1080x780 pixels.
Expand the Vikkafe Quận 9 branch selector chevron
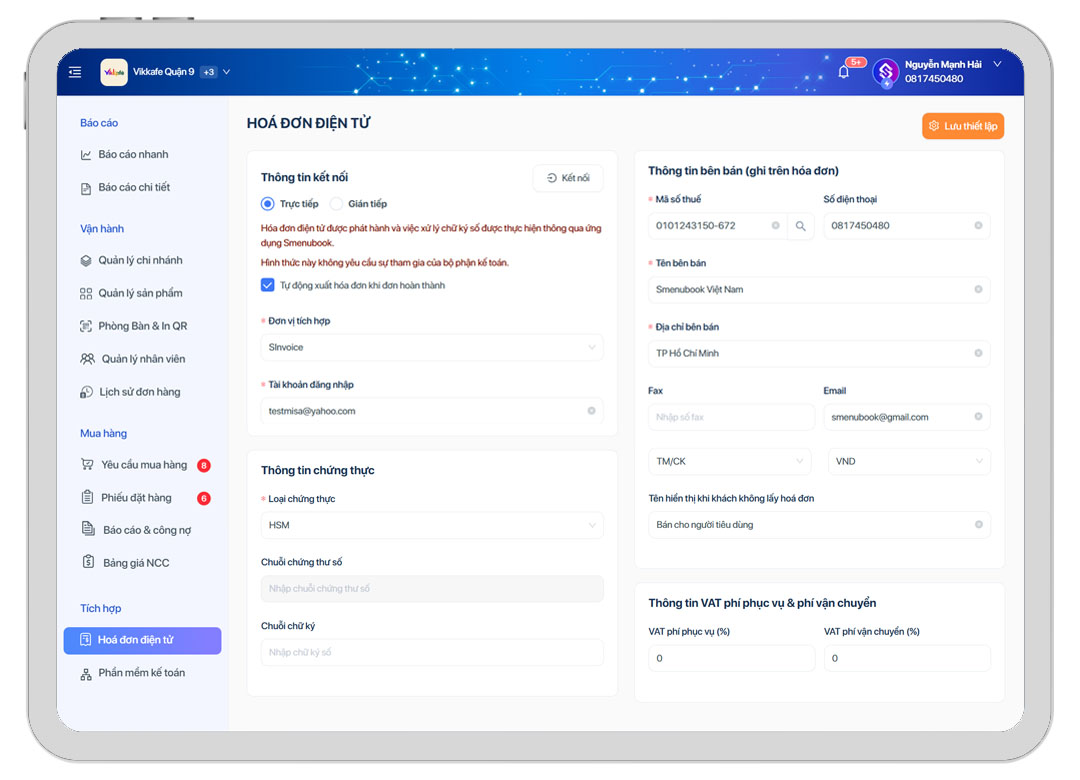227,72
